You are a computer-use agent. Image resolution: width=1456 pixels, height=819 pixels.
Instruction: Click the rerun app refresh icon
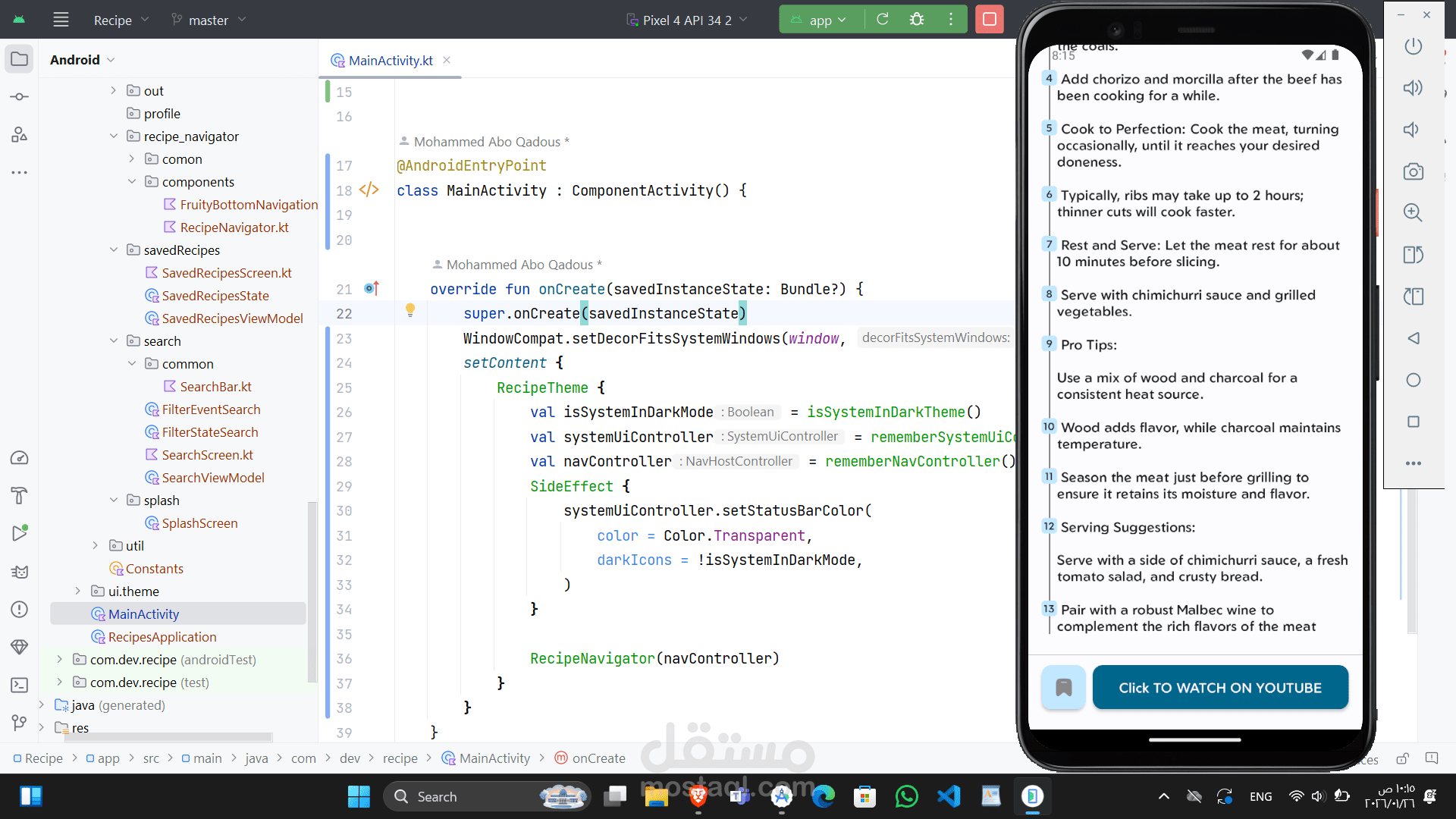tap(883, 20)
